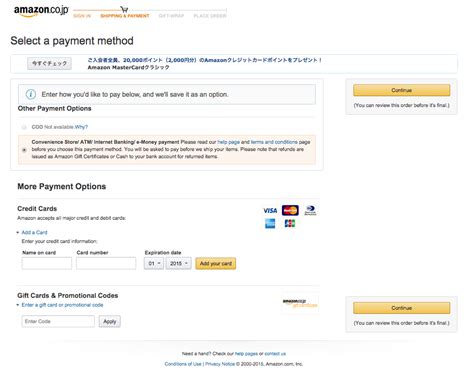
Task: Select the COD payment radio button
Action: point(24,127)
